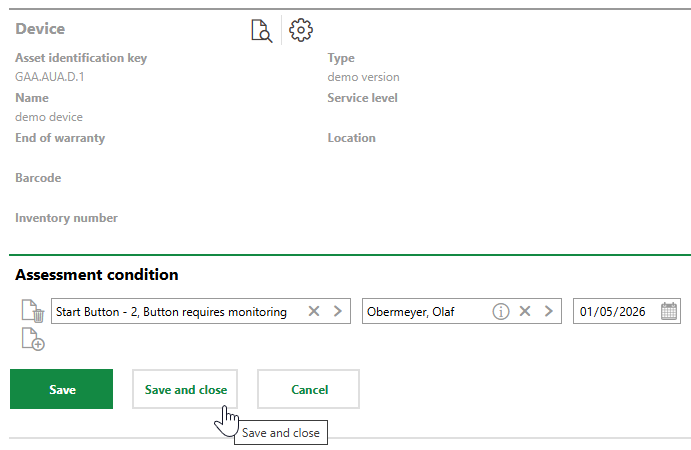Show info for Obermeyer, Olaf
691x450 pixels.
coord(501,312)
